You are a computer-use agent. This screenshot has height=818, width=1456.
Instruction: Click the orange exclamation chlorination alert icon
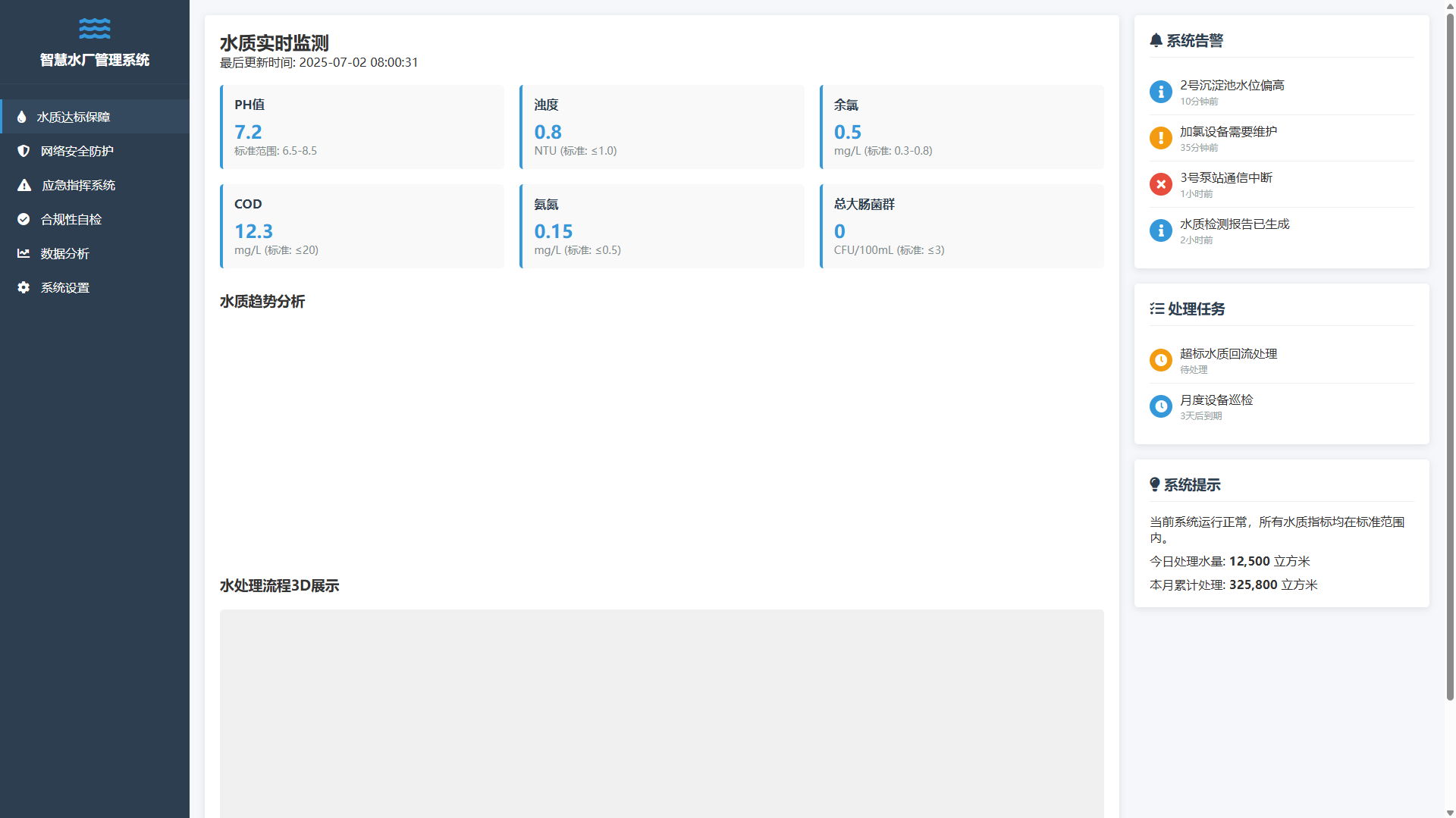coord(1160,138)
